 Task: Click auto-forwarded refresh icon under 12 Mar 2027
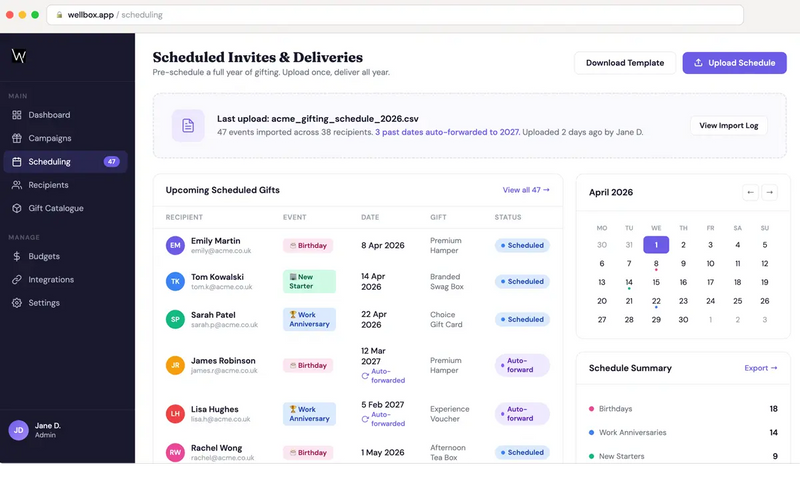coord(365,376)
